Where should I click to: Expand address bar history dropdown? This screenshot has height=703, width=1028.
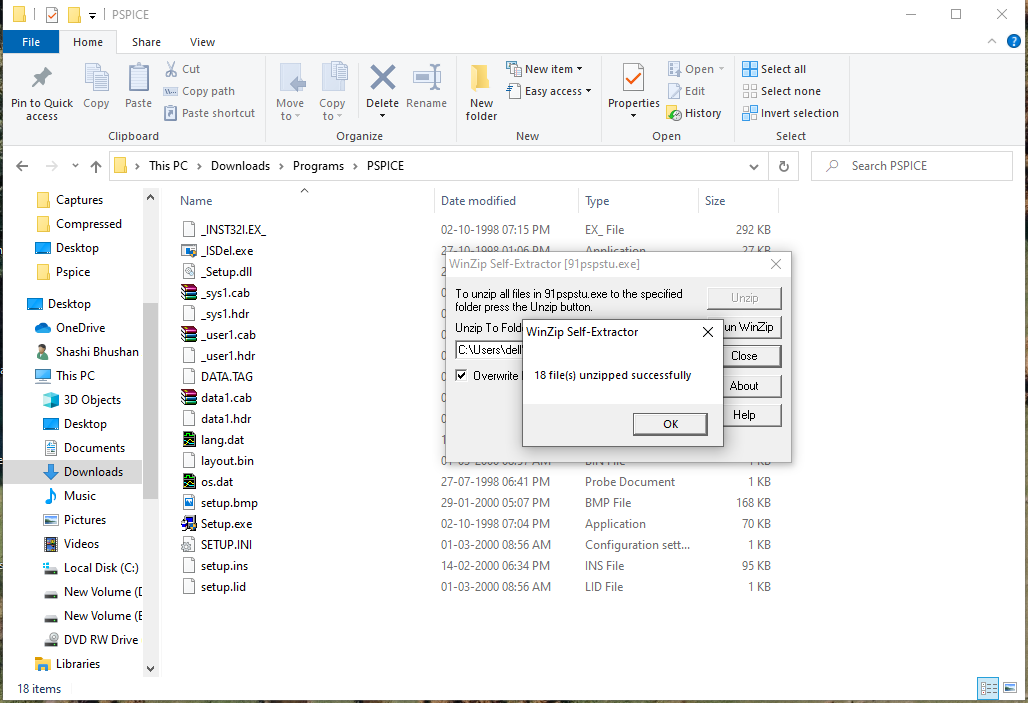tap(753, 167)
